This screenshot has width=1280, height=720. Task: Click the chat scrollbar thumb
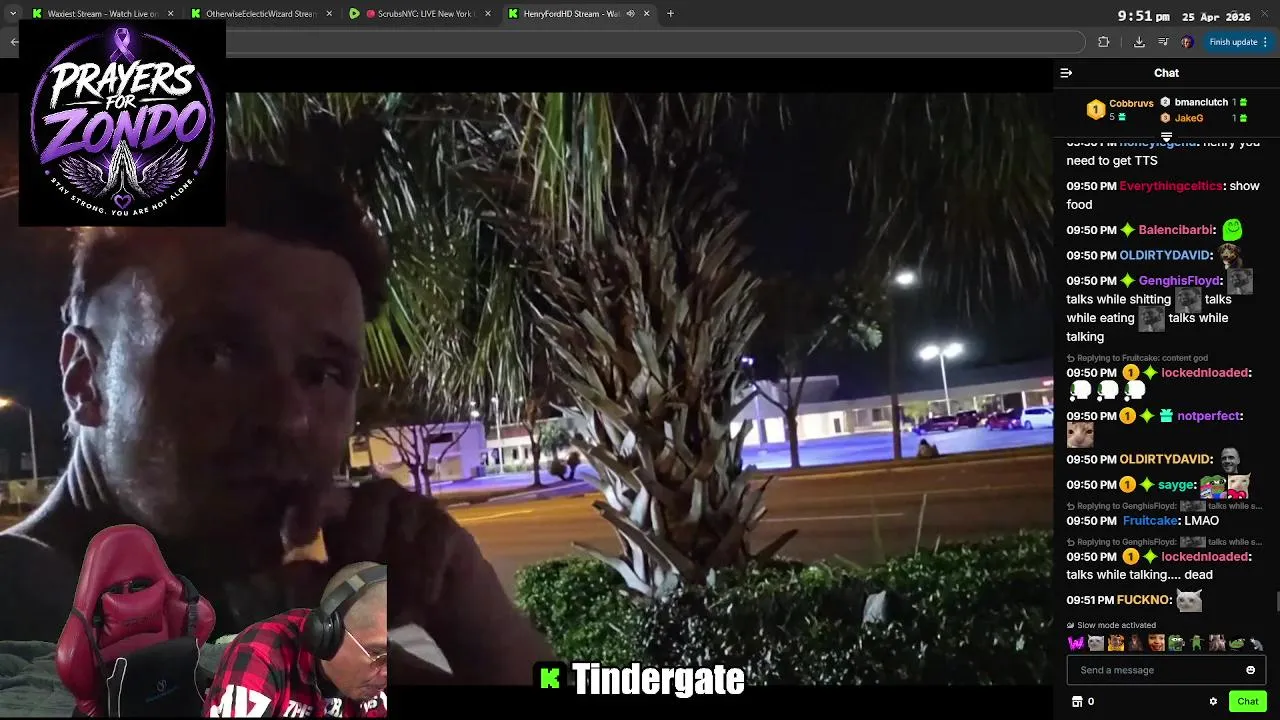pyautogui.click(x=1276, y=600)
